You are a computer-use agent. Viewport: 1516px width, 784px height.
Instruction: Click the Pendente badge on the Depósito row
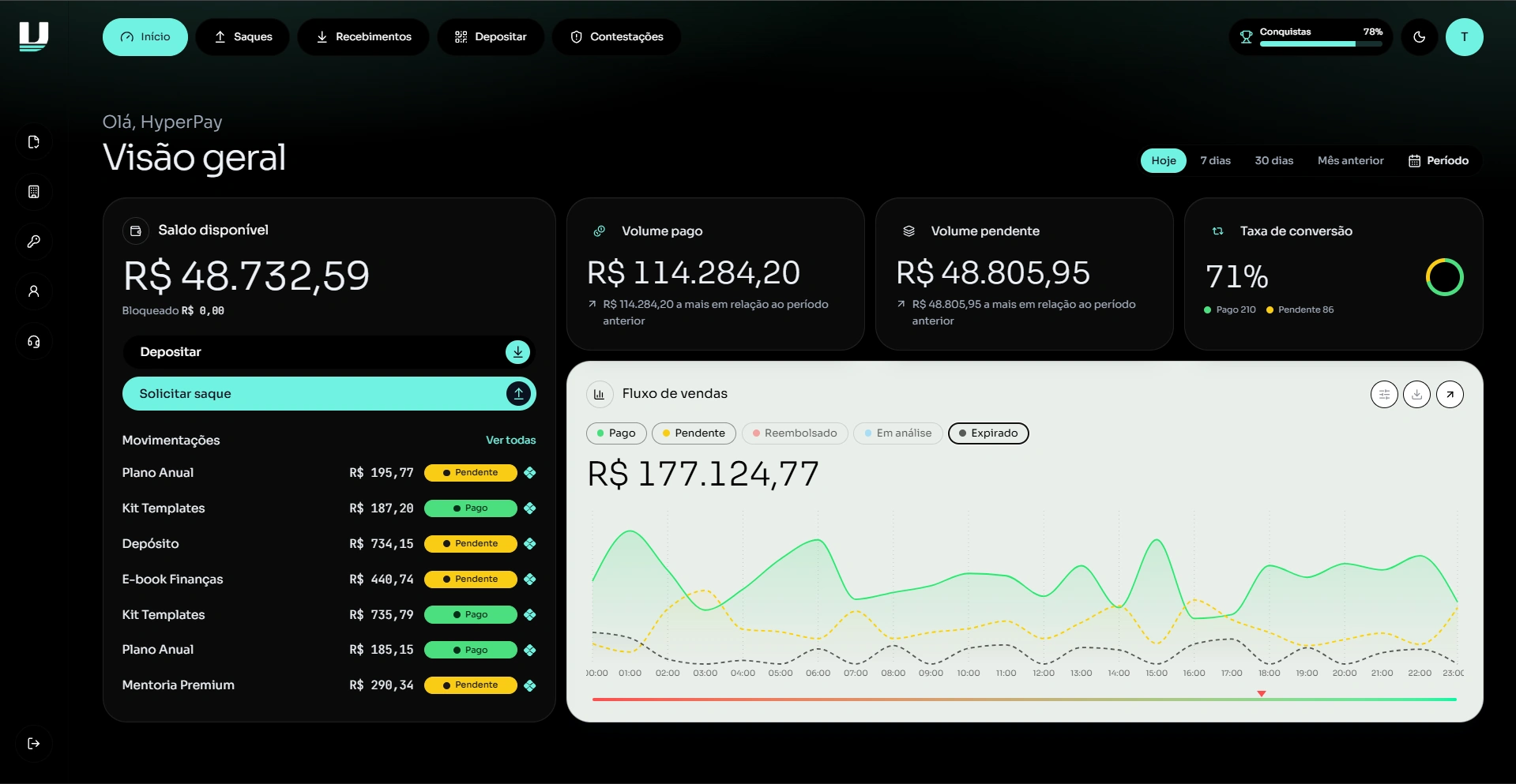(471, 544)
